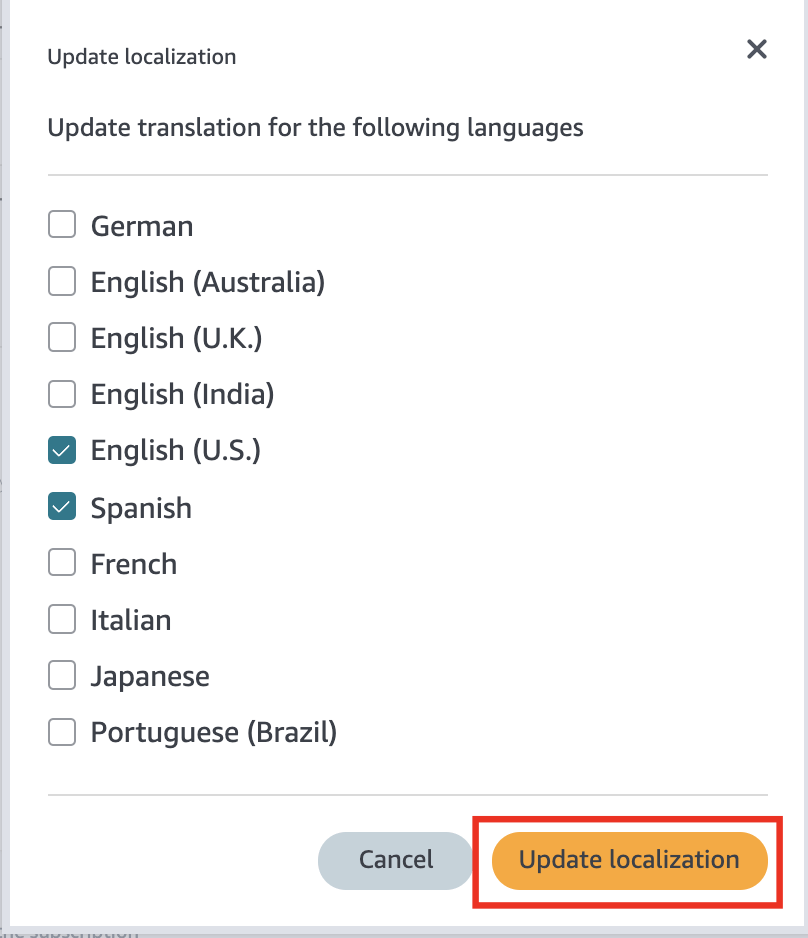This screenshot has width=808, height=938.
Task: Check the German checkbox
Action: (61, 225)
